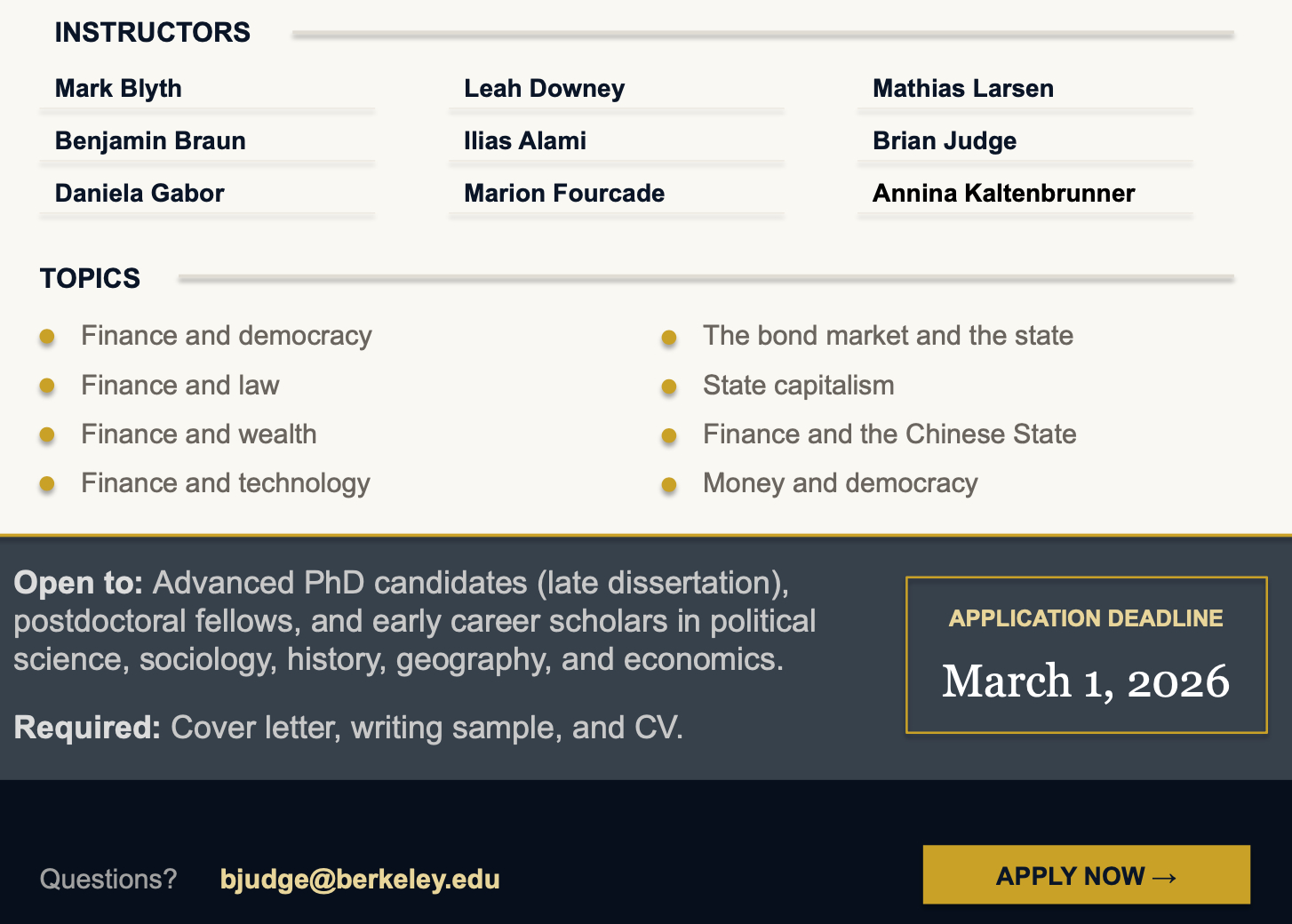
Task: Click the Money and democracy topic
Action: coord(840,483)
